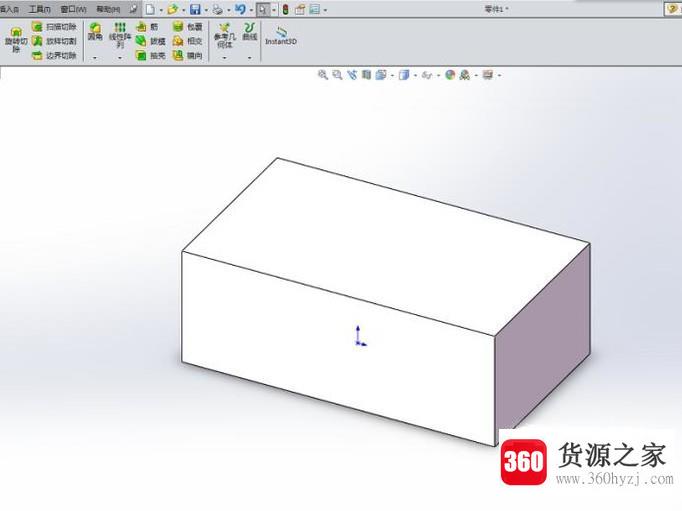The height and width of the screenshot is (511, 682).
Task: Select the 相交 intersect tool
Action: 187,41
